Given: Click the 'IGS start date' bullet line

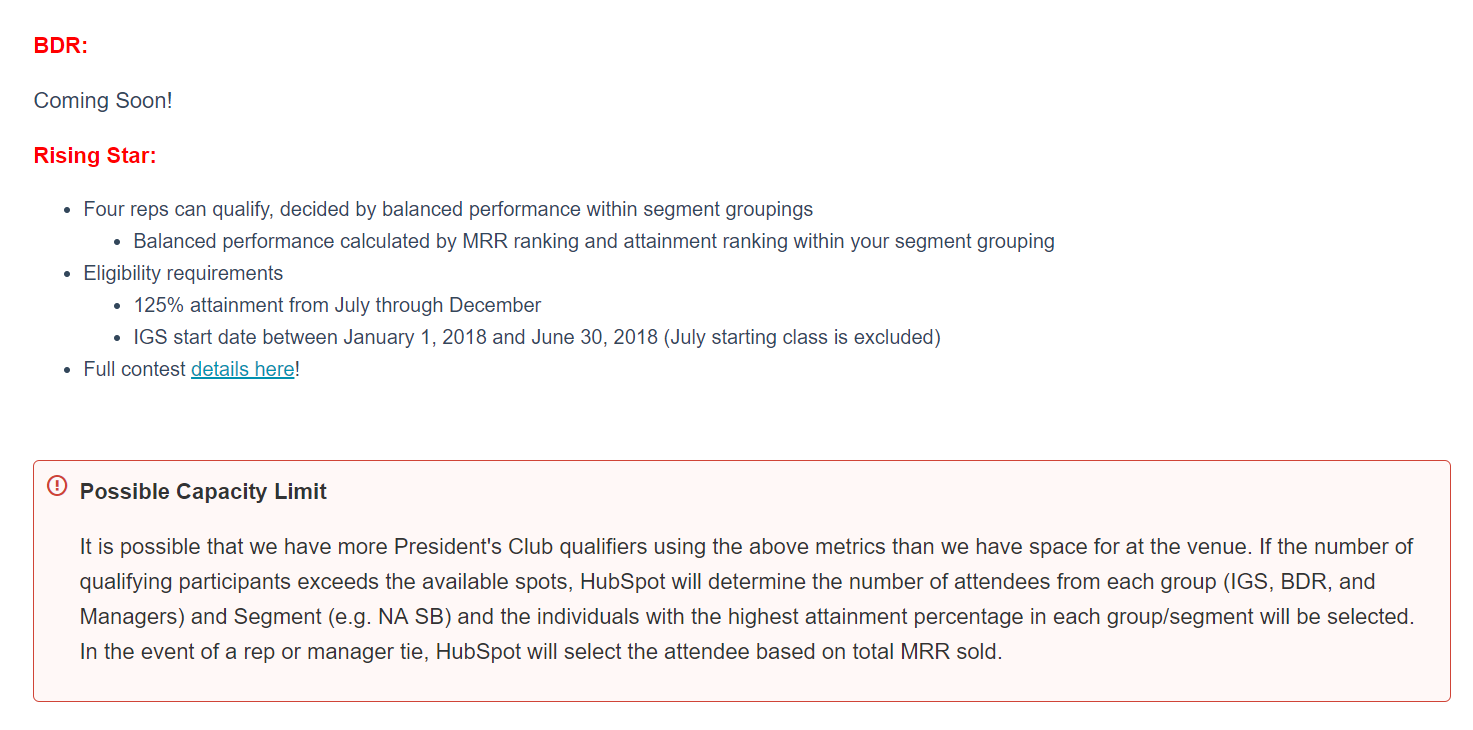Looking at the screenshot, I should (x=537, y=337).
